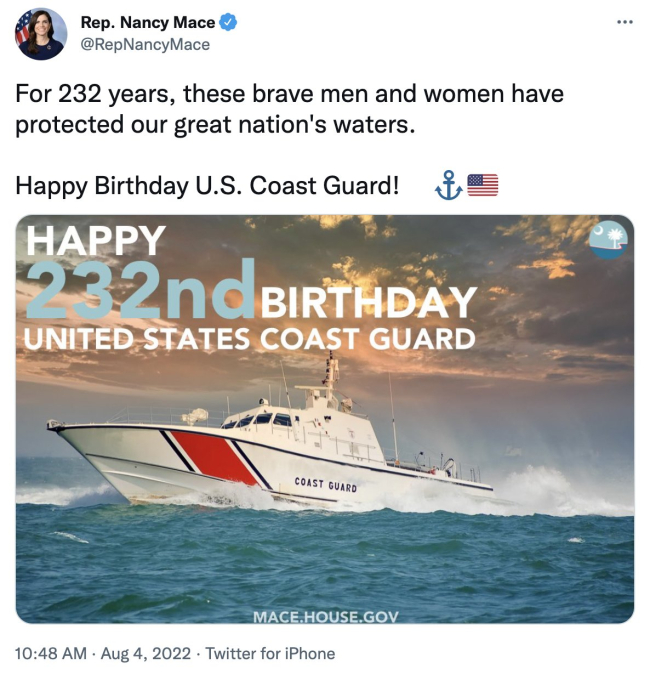Click the large light-blue 232nd text

click(138, 290)
